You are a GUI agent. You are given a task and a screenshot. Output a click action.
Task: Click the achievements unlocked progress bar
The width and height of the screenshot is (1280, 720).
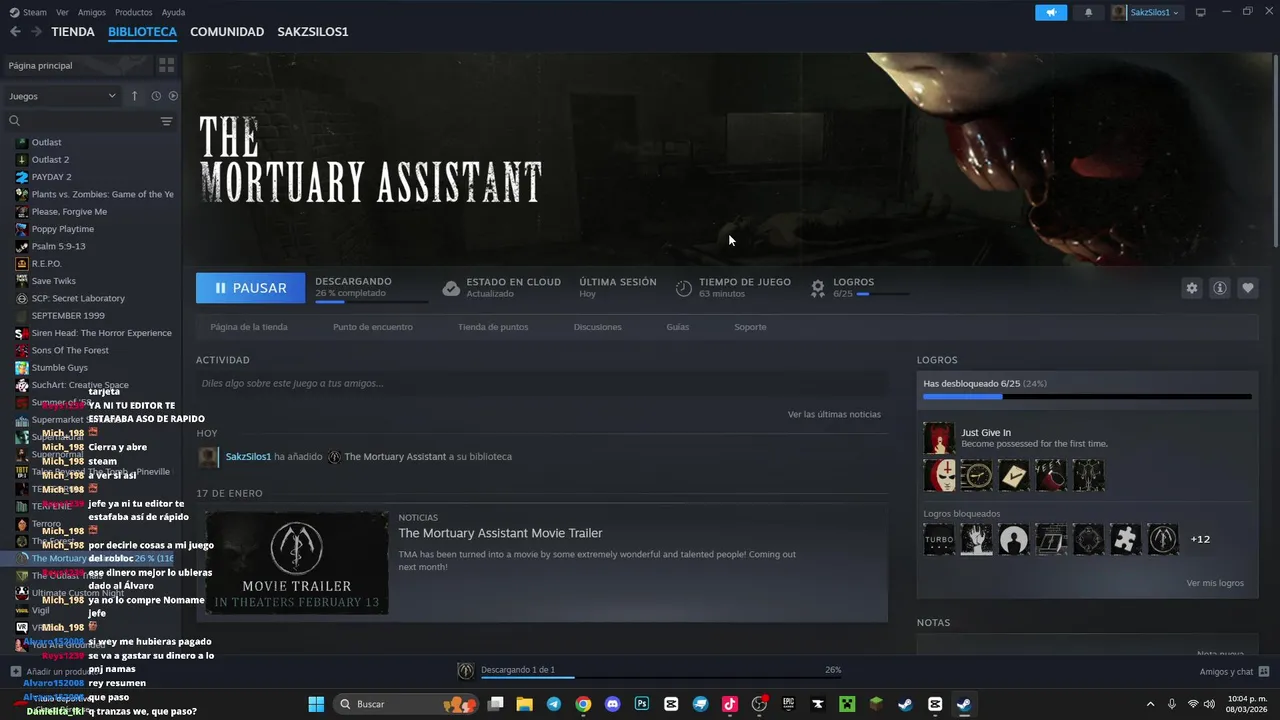tap(1087, 397)
